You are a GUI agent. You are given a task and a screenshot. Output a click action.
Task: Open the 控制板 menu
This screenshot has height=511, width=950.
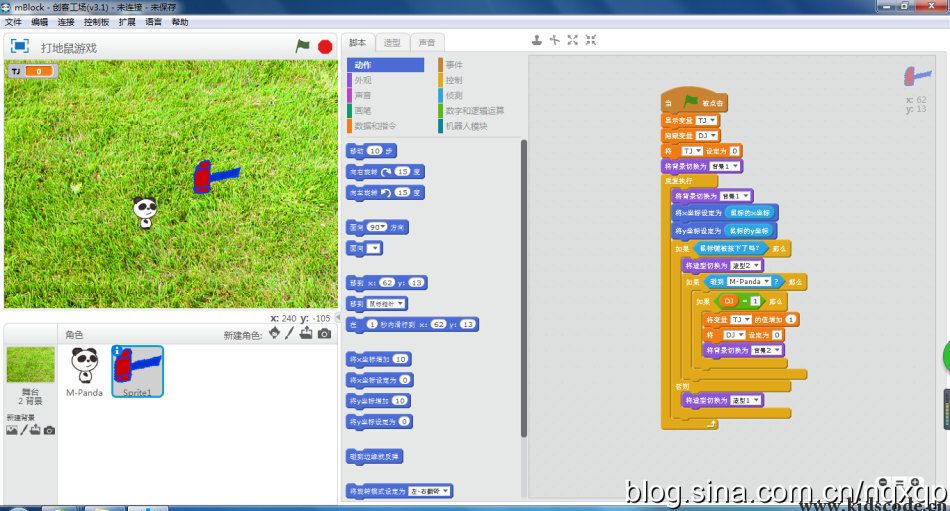[96, 22]
